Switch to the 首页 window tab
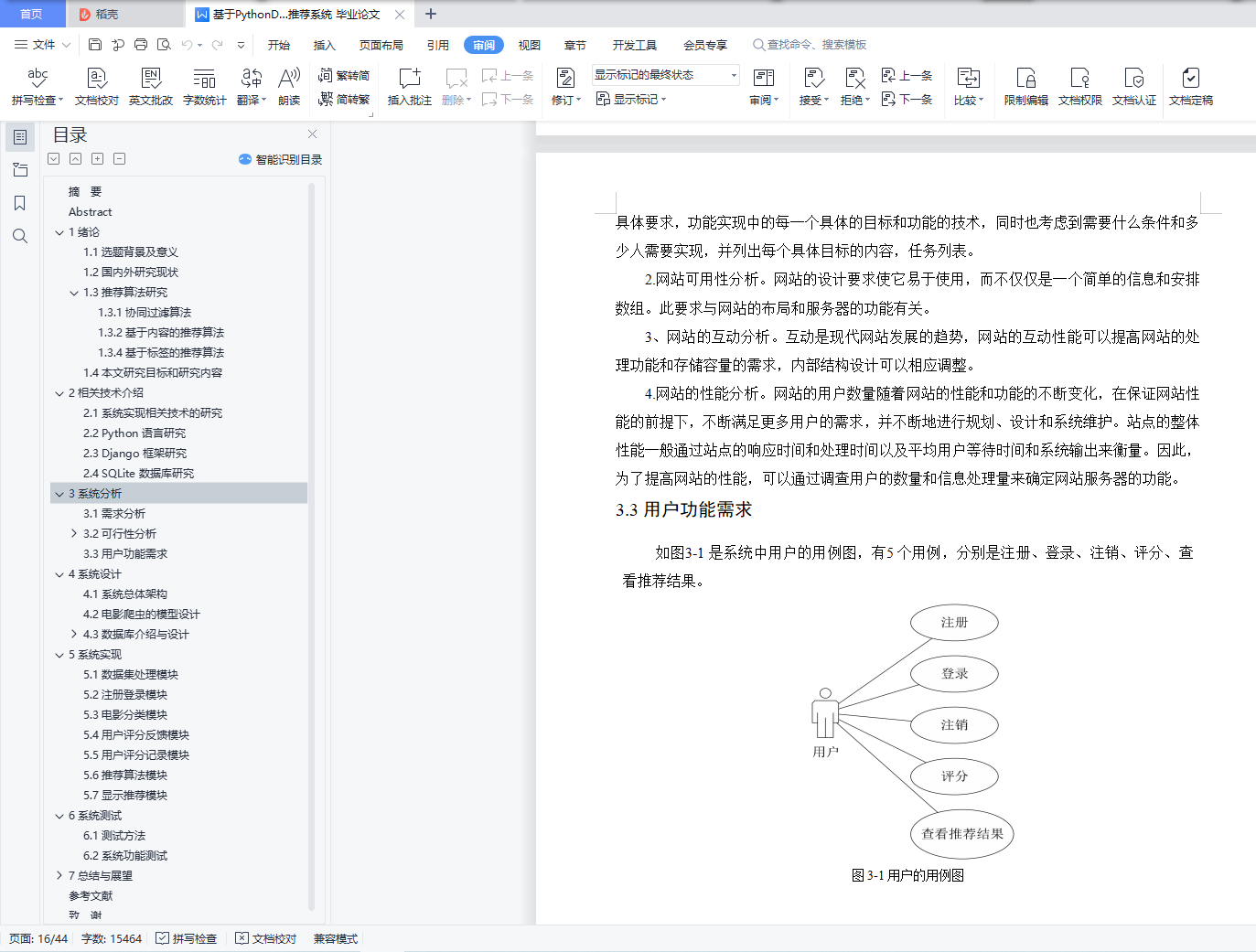 pos(32,14)
